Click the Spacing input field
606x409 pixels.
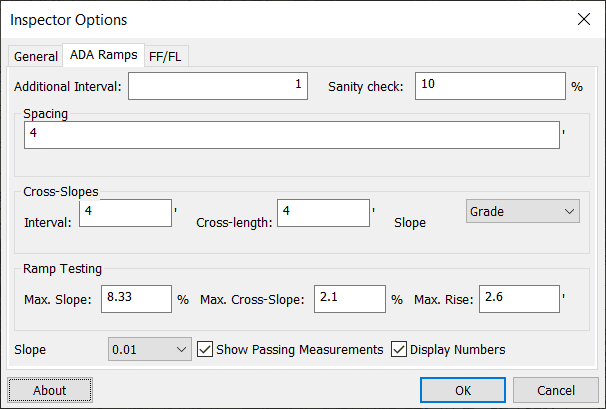292,135
